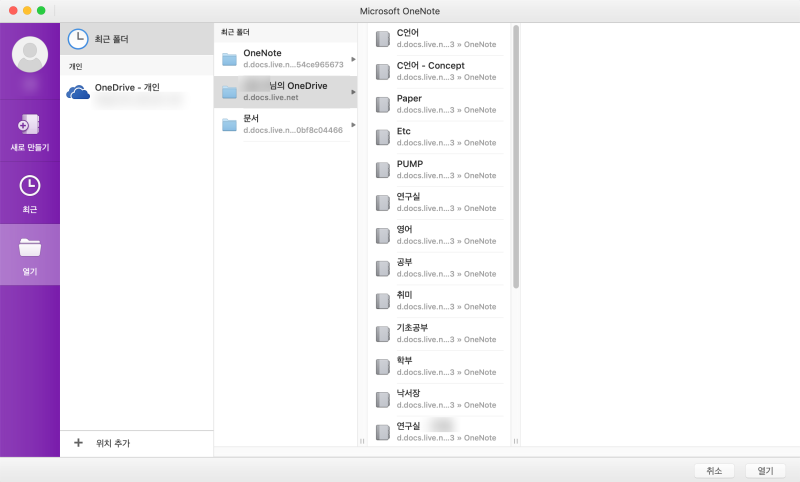Select the 학부 notebook name
This screenshot has width=800, height=482.
404,360
